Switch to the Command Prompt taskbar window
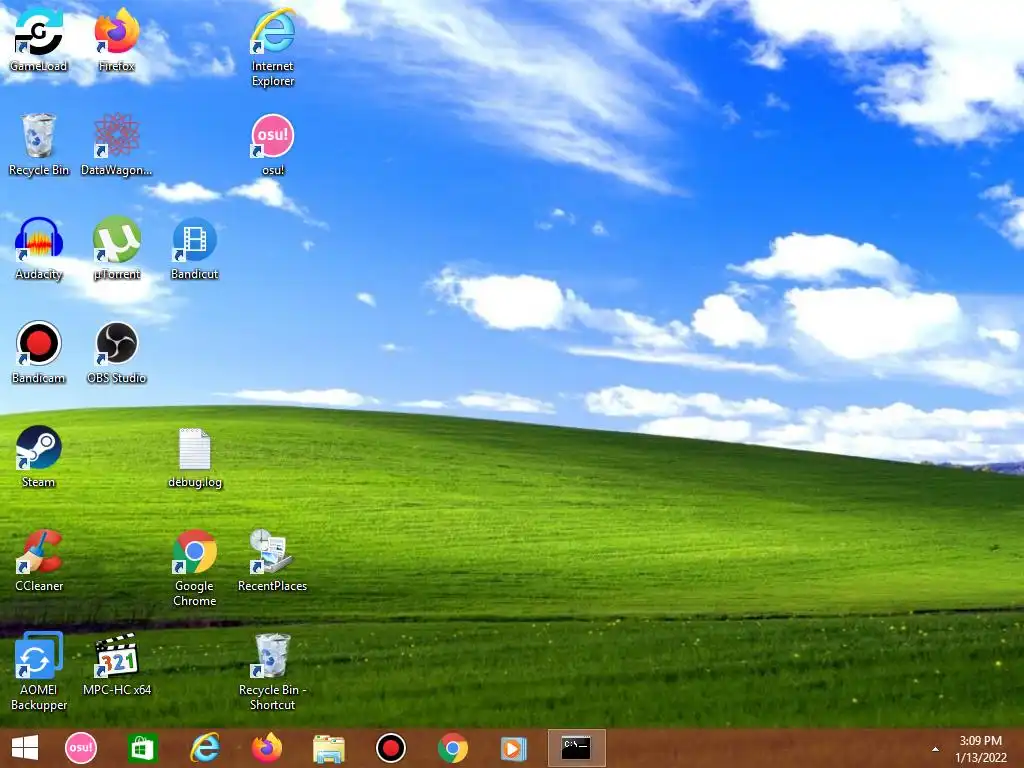1024x768 pixels. click(577, 748)
